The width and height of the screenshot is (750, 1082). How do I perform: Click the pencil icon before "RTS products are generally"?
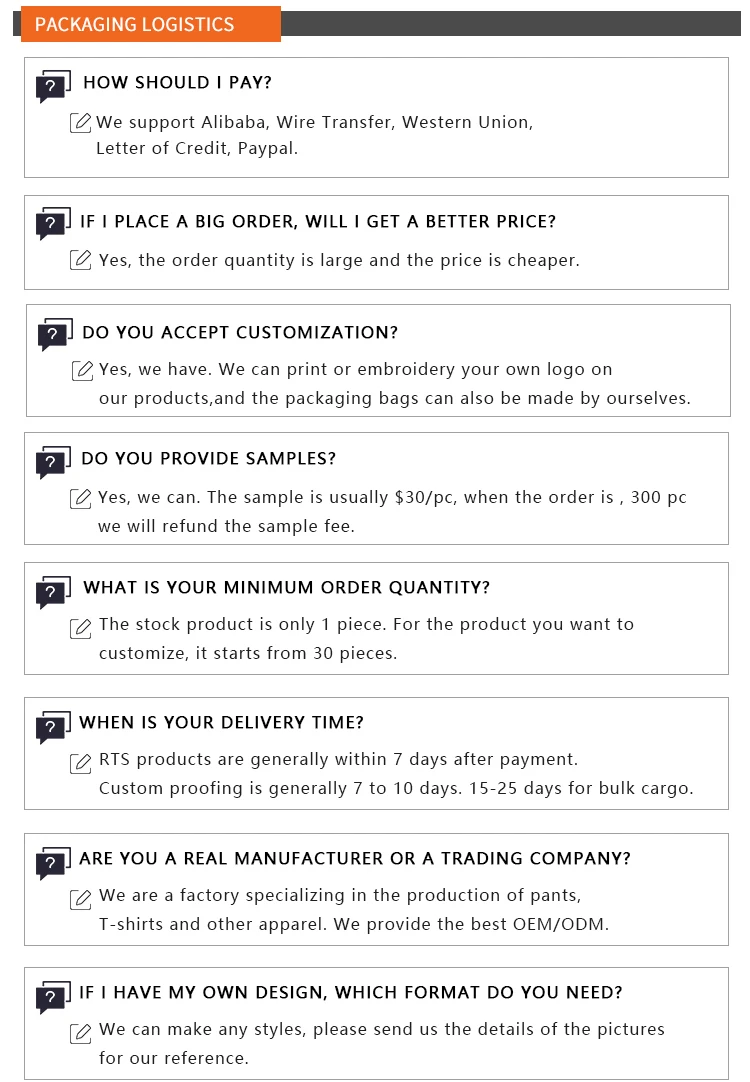(x=81, y=761)
